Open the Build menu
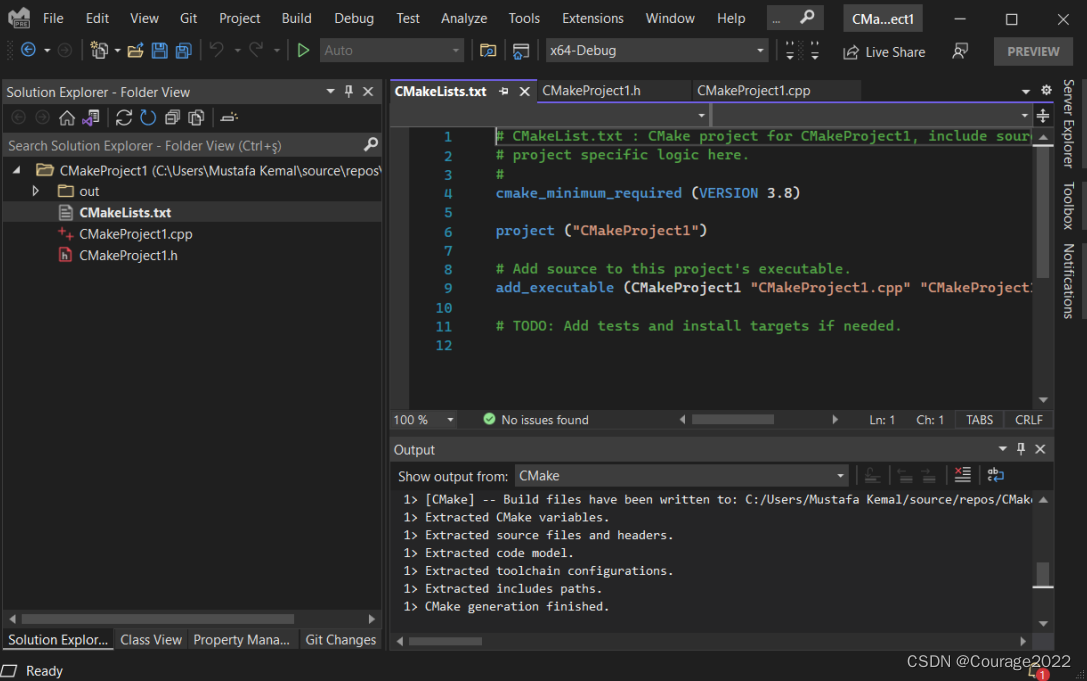The width and height of the screenshot is (1087, 681). click(296, 18)
